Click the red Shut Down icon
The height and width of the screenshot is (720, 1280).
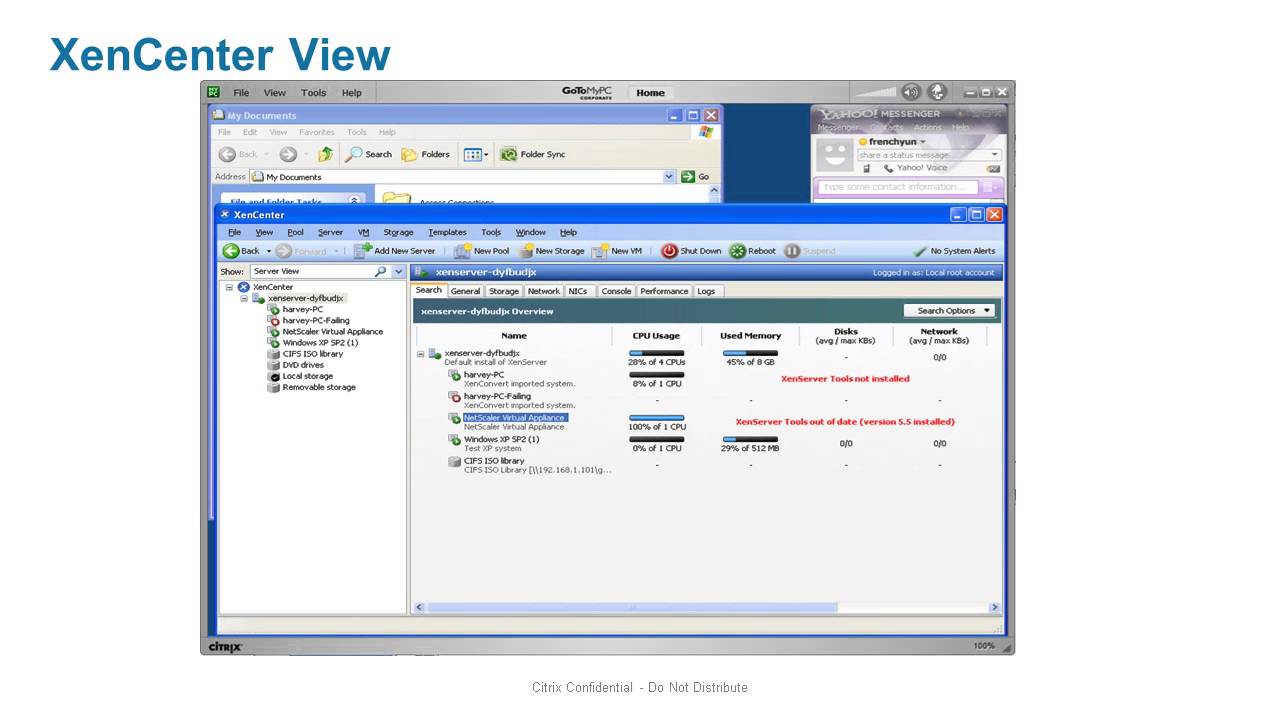[x=669, y=251]
